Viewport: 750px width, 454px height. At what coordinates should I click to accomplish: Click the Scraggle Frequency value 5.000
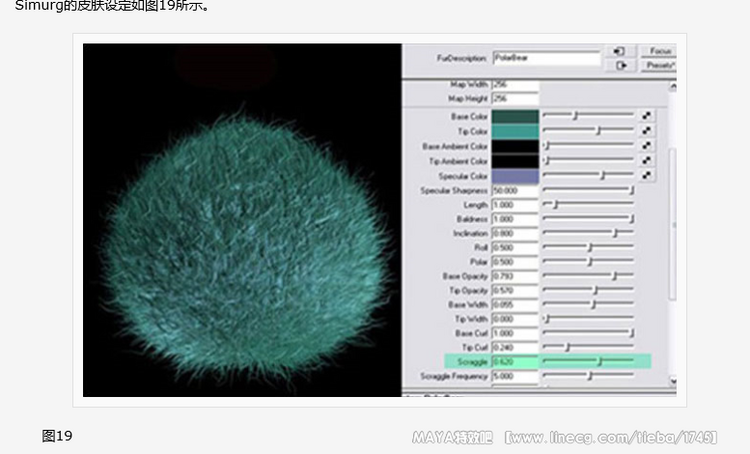[x=515, y=376]
